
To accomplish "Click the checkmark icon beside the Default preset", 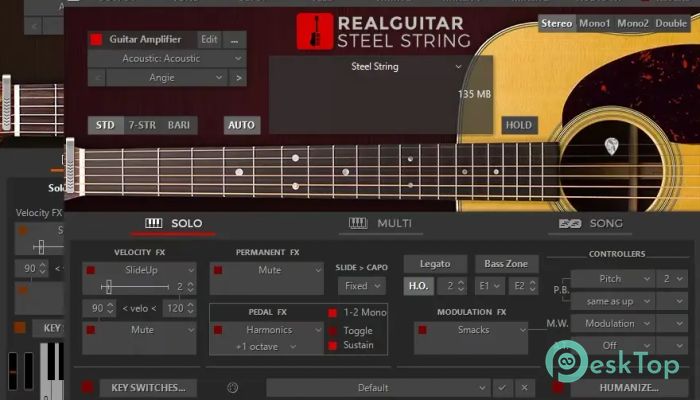I will pos(501,387).
